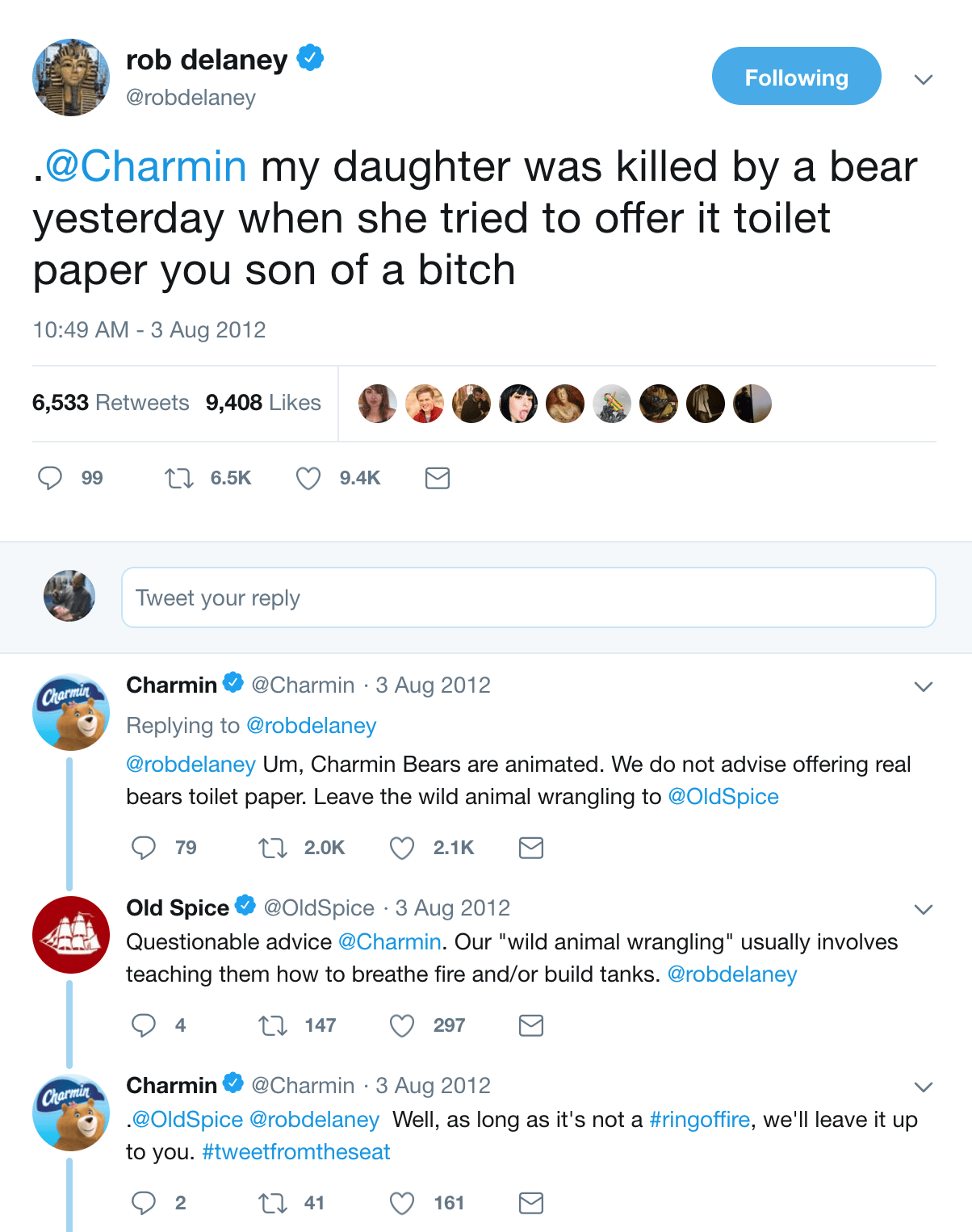Follow the #tweetfromtheseat hashtag link
The image size is (972, 1232).
click(x=296, y=1152)
